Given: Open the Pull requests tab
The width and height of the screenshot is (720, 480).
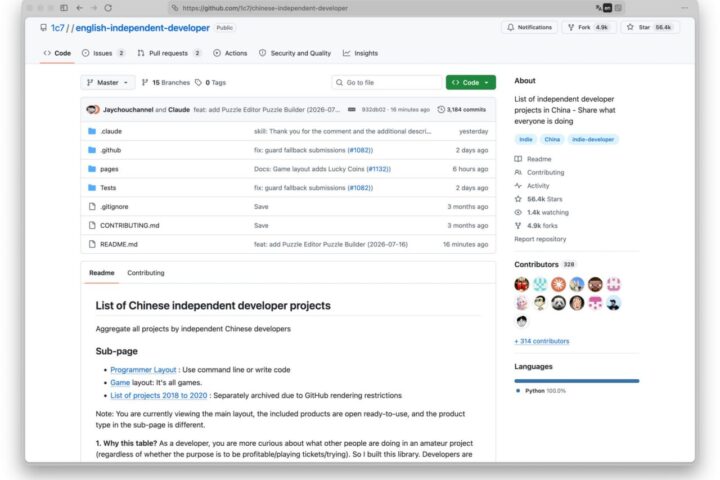Looking at the screenshot, I should 169,53.
